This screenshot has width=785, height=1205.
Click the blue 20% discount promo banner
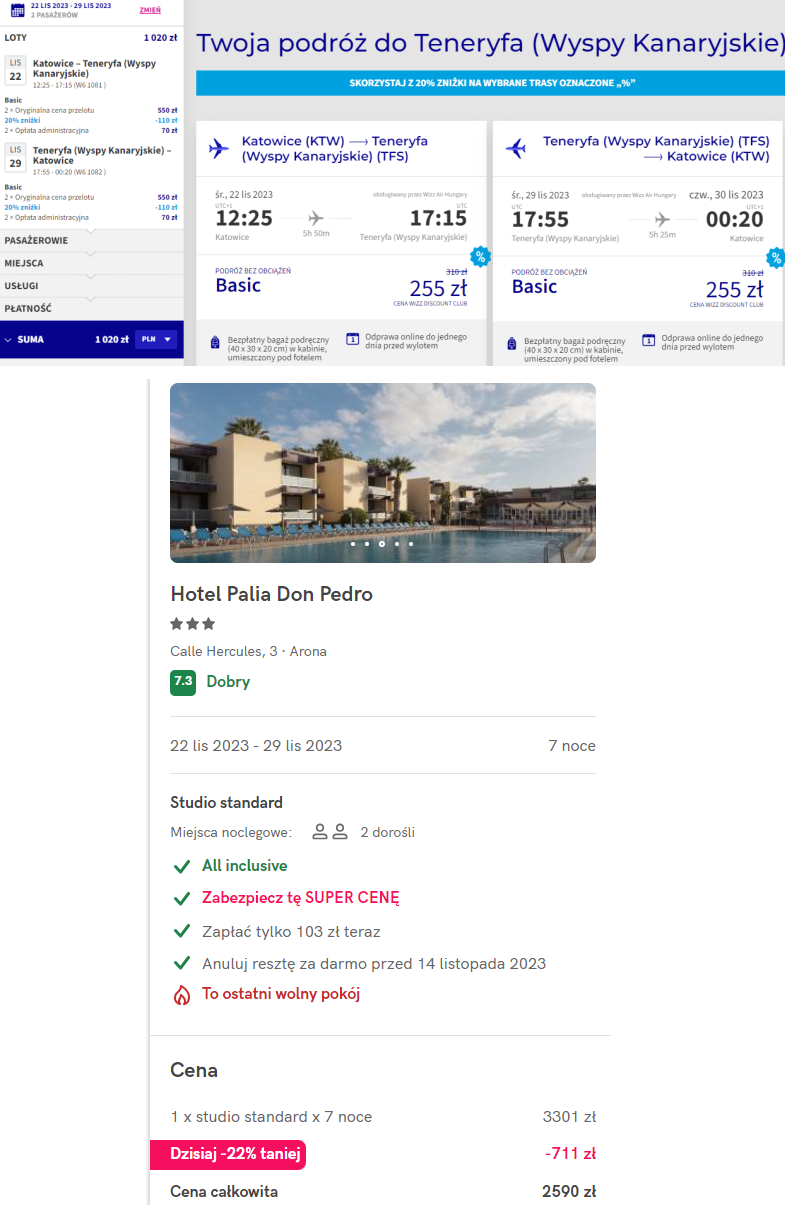click(x=490, y=83)
